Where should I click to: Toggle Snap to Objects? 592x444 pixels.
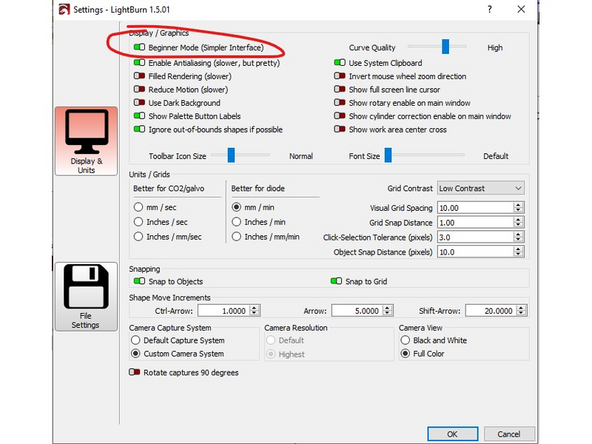point(139,281)
